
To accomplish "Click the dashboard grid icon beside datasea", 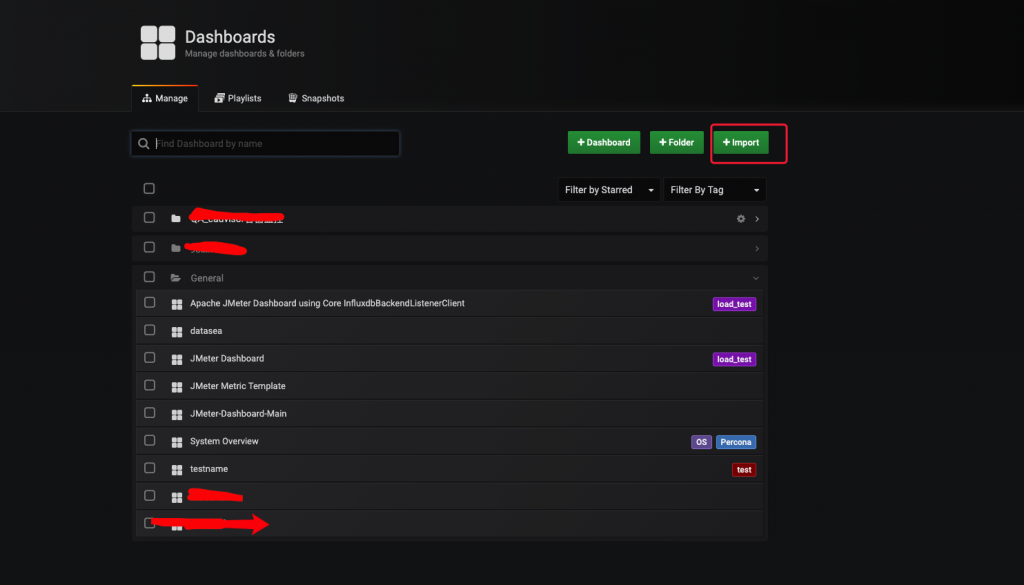I will [x=177, y=331].
